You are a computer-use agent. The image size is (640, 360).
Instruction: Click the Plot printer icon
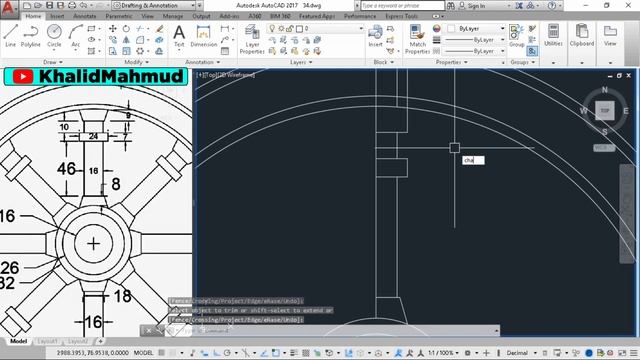(72, 6)
